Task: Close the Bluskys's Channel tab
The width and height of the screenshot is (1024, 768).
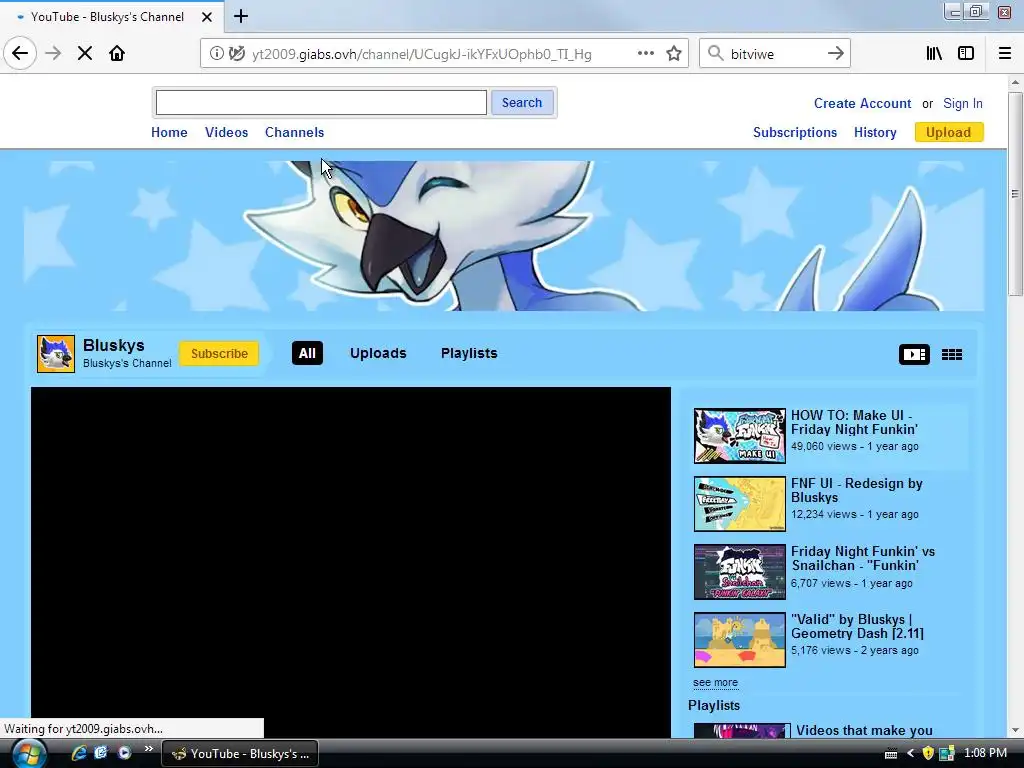Action: [206, 17]
